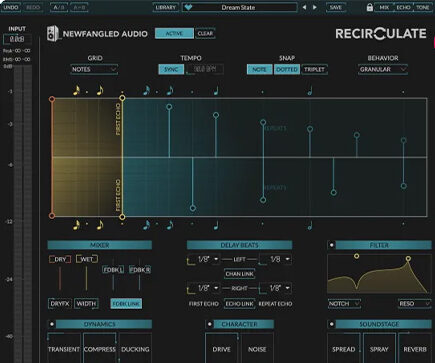Screen dimensions: 435x363
Task: Click the A>B copy button
Action: 79,7
